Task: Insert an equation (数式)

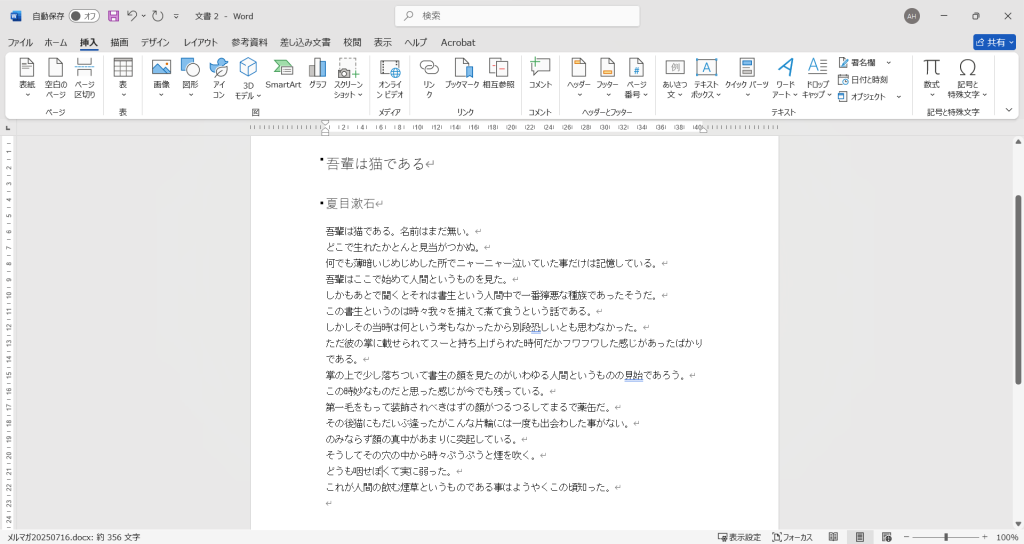Action: click(x=931, y=78)
